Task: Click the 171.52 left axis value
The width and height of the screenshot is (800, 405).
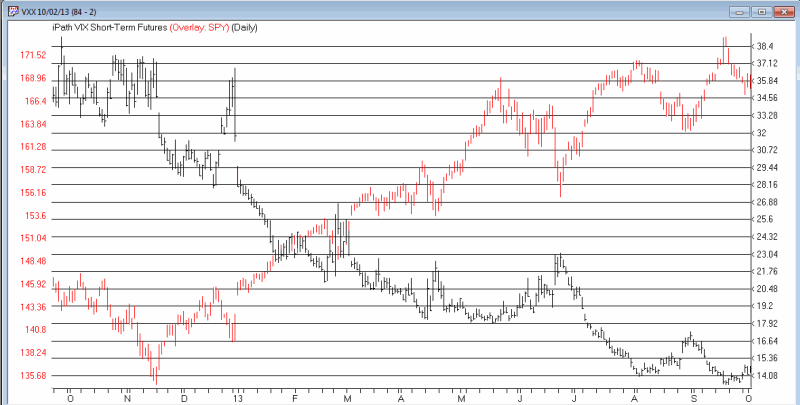Action: click(33, 55)
